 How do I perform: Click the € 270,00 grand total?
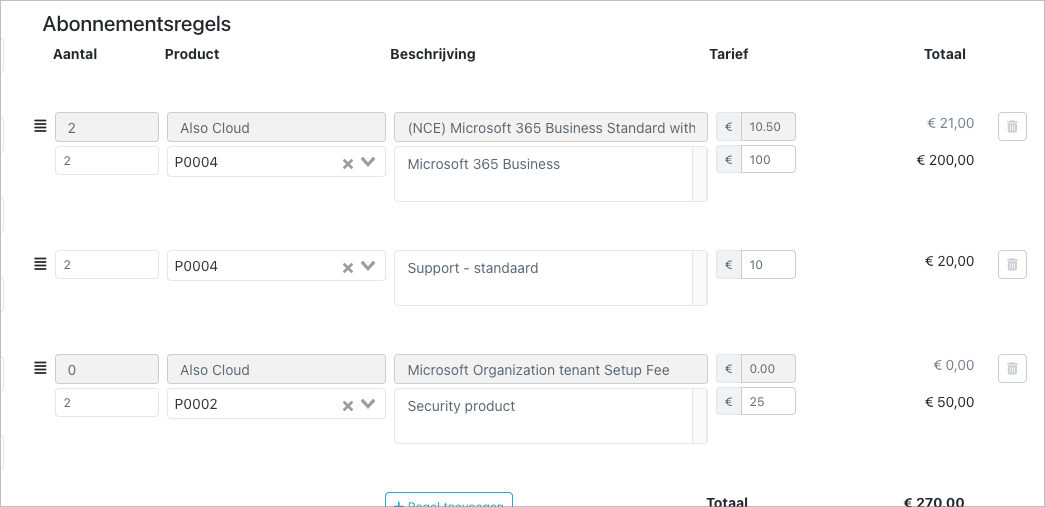(934, 502)
